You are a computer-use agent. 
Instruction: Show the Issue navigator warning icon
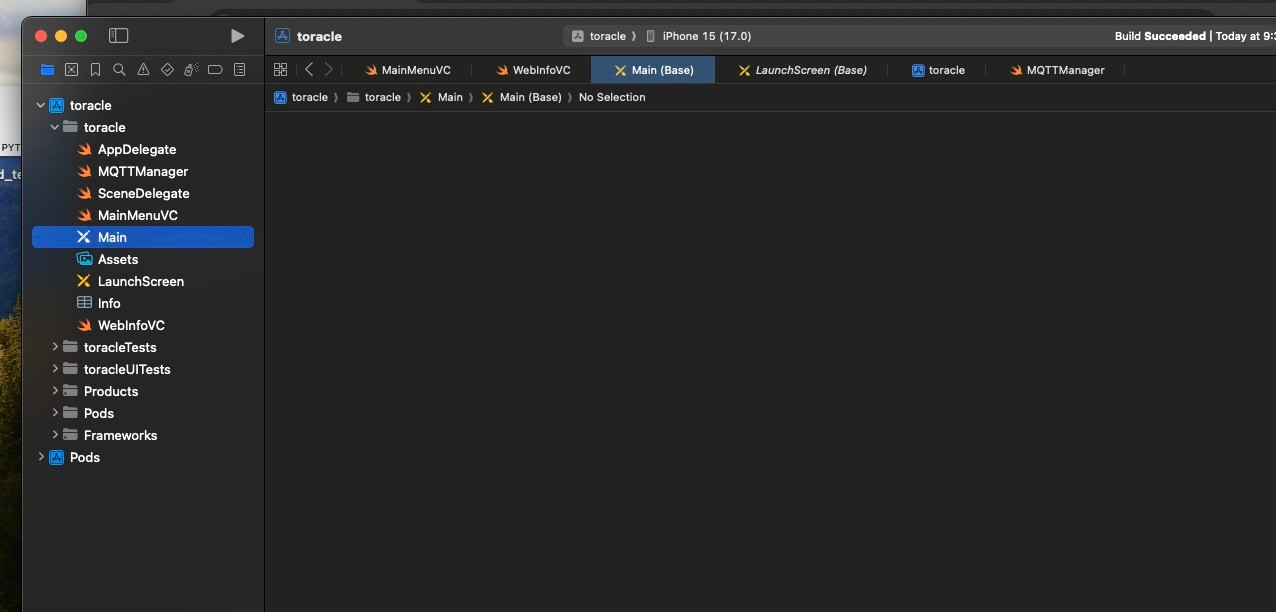pos(143,70)
